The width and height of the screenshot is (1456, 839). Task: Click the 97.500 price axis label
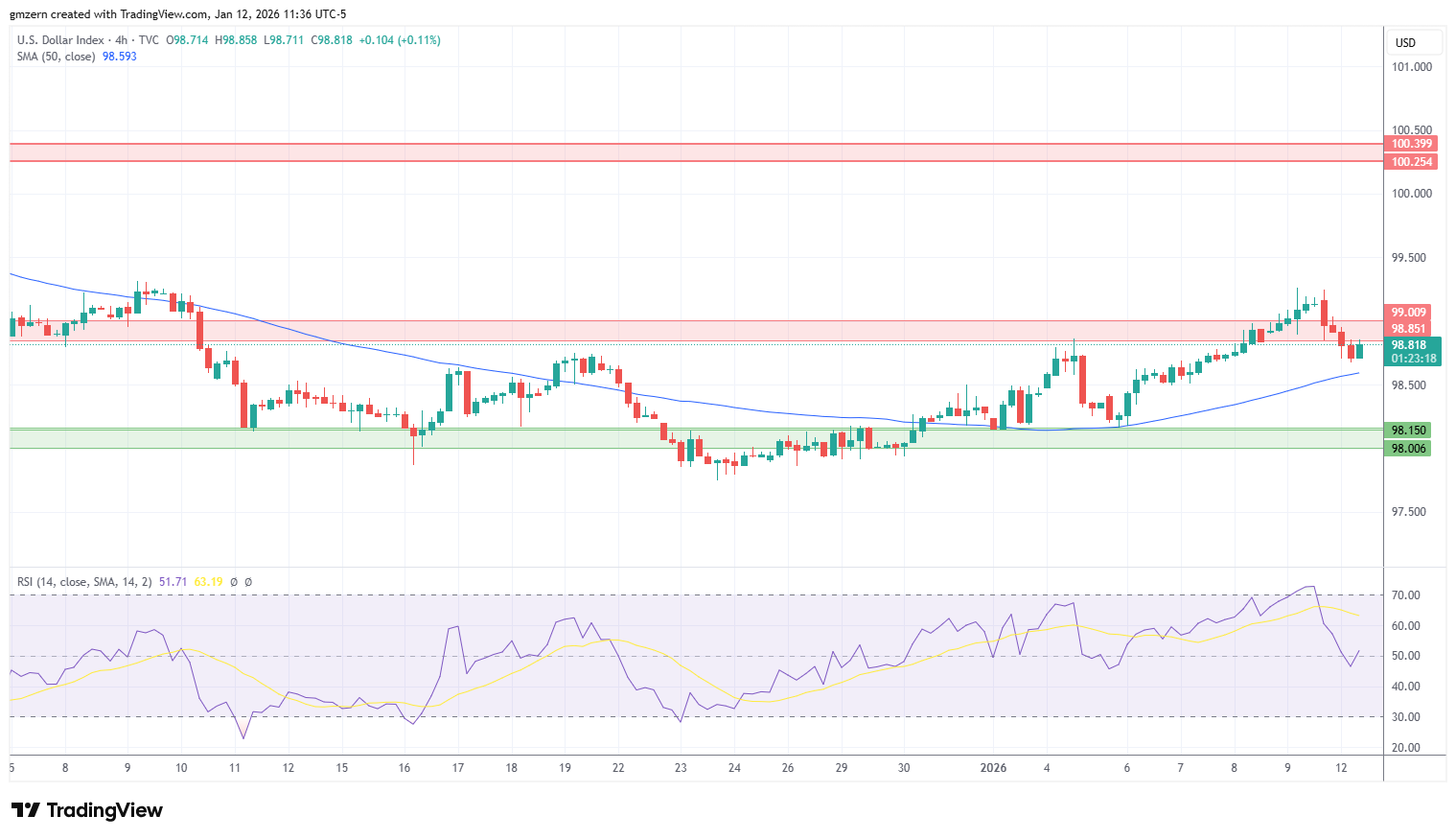[1409, 512]
